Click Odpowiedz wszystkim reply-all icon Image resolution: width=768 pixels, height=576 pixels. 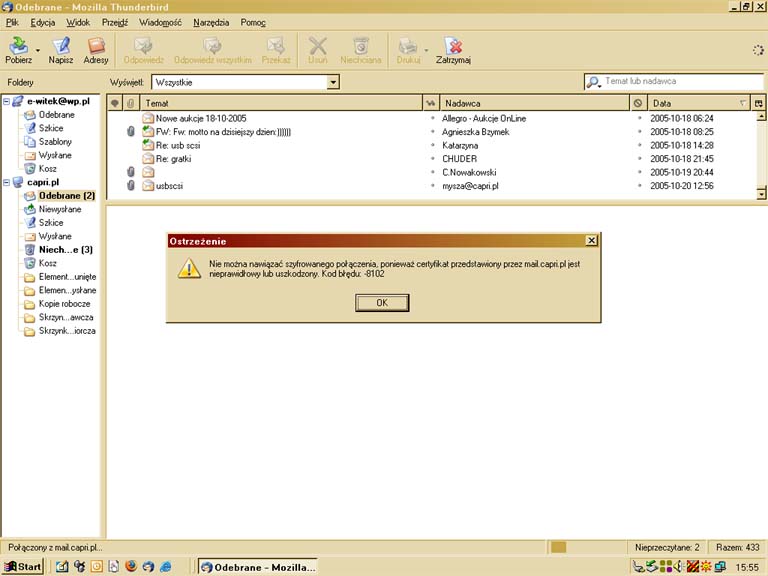213,46
